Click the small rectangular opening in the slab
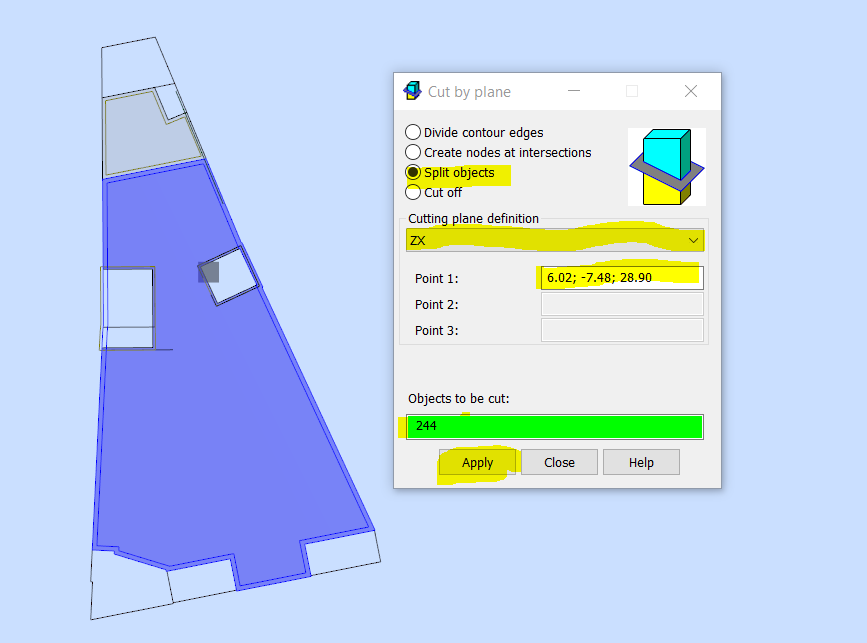The width and height of the screenshot is (867, 643). [127, 310]
